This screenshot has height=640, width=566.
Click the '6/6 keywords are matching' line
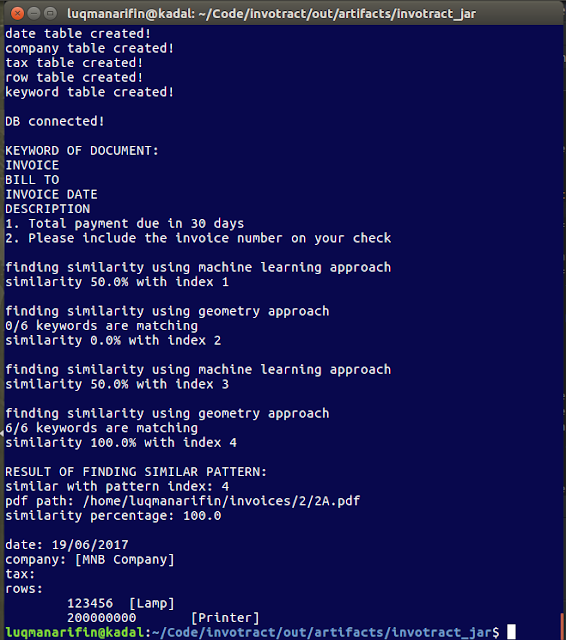tap(101, 428)
